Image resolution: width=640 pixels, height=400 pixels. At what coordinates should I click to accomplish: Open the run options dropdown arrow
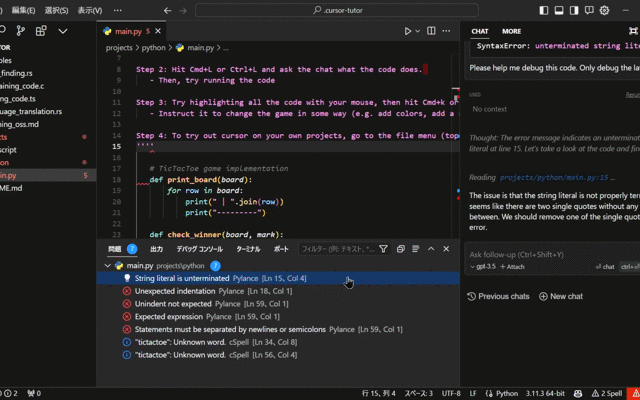pos(419,32)
